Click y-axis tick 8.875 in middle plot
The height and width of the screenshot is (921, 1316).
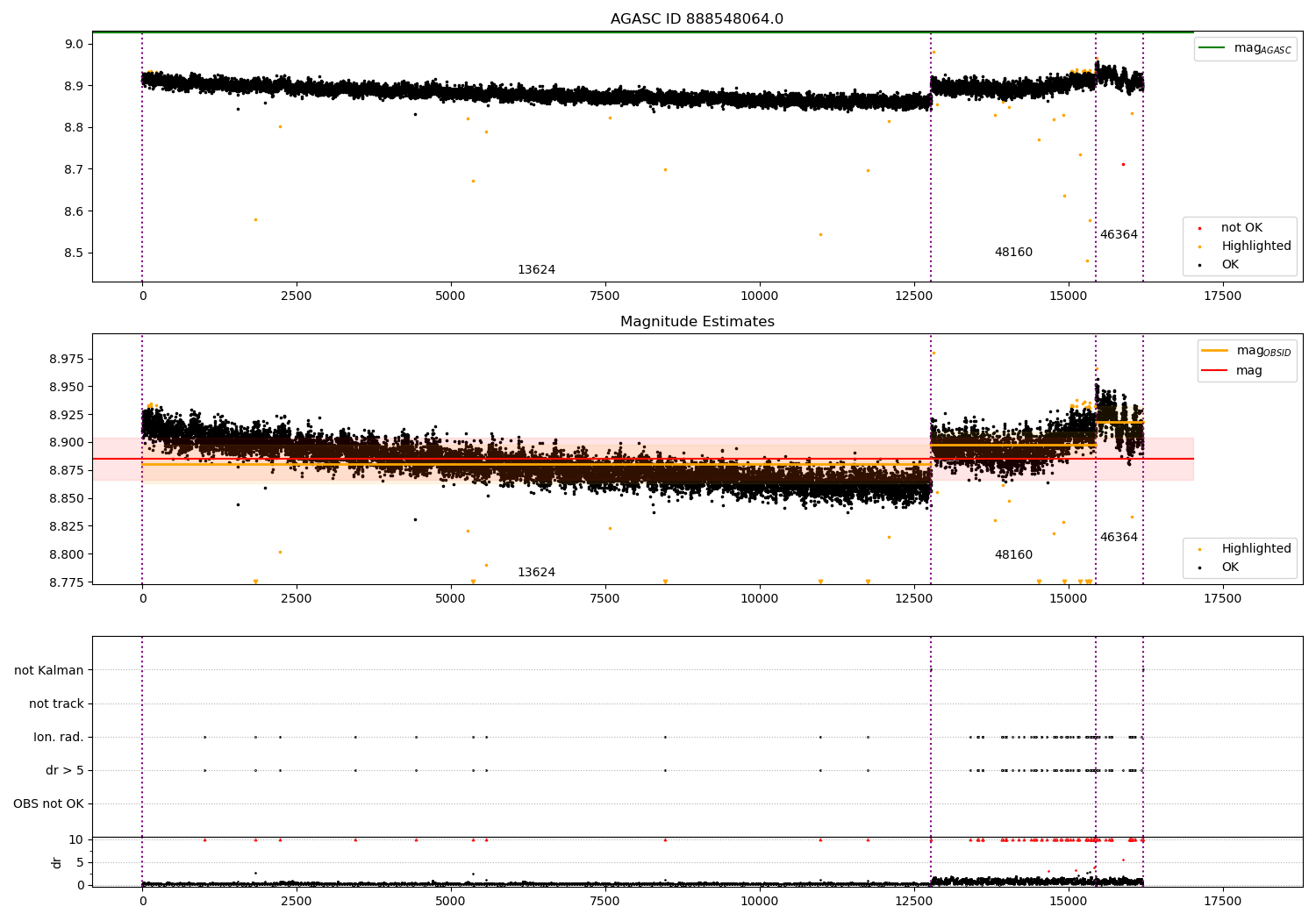[x=68, y=471]
